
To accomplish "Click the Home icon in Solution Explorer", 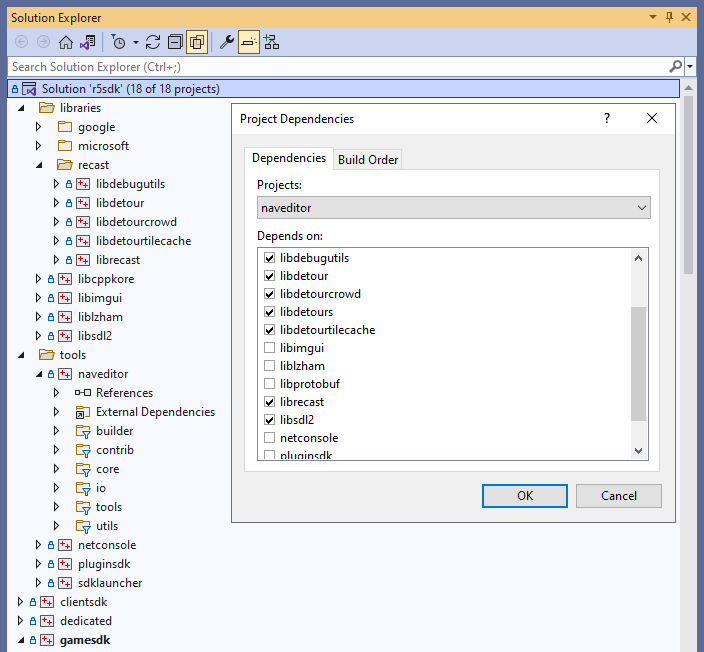I will [x=66, y=42].
